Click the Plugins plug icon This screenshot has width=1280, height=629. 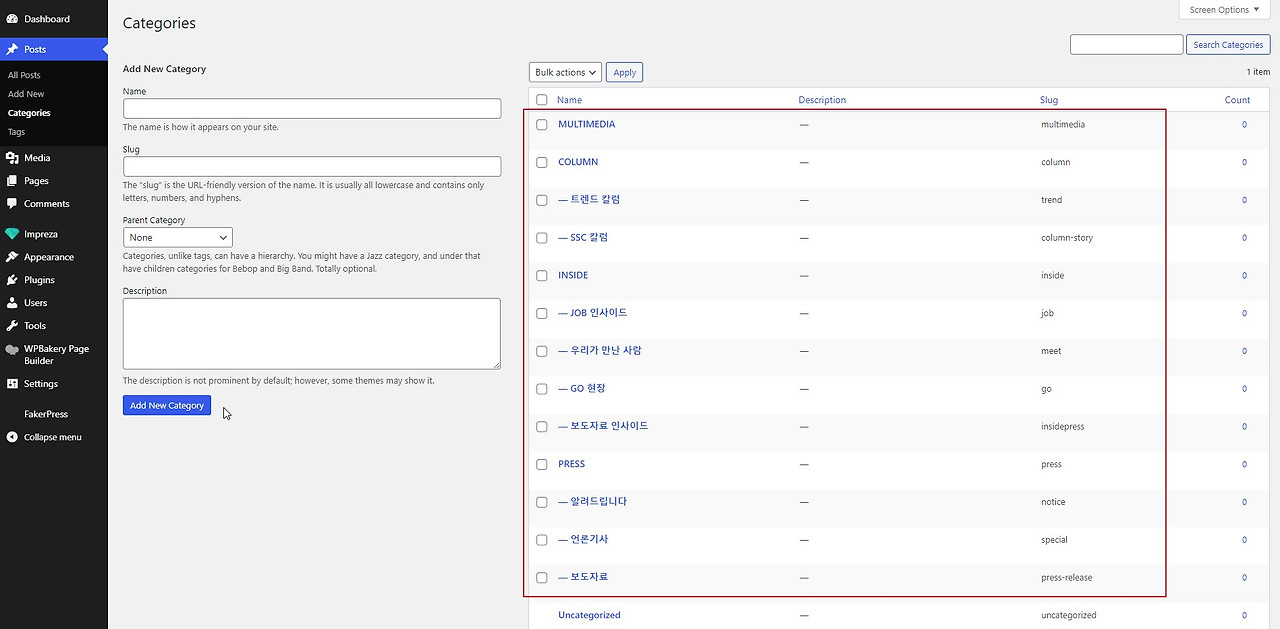point(12,280)
